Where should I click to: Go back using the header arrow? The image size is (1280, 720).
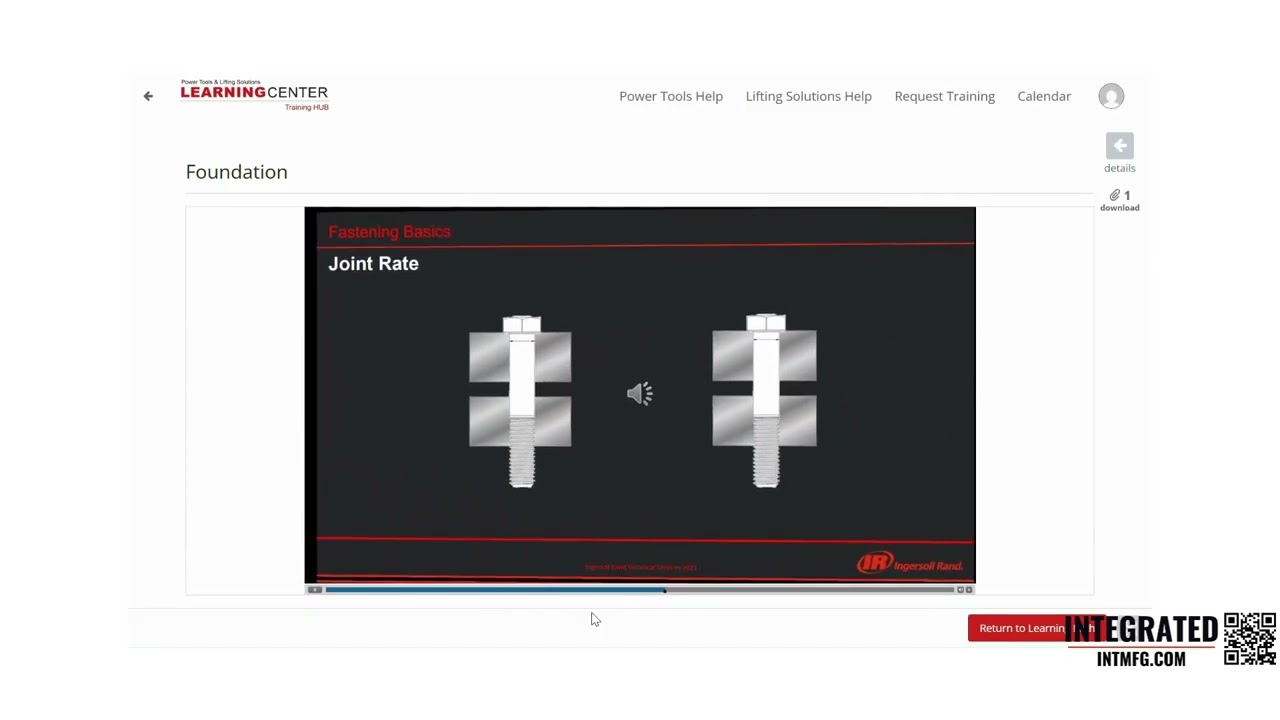click(148, 96)
